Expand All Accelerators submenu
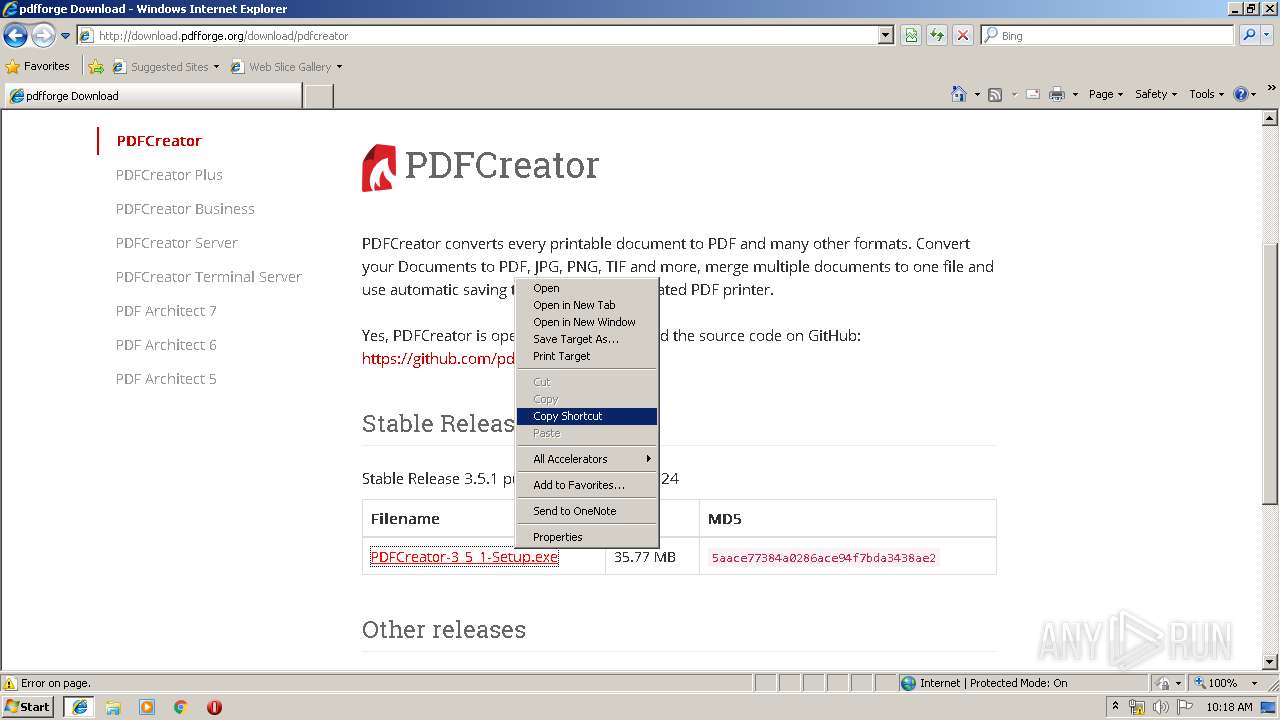1280x720 pixels. click(x=587, y=459)
